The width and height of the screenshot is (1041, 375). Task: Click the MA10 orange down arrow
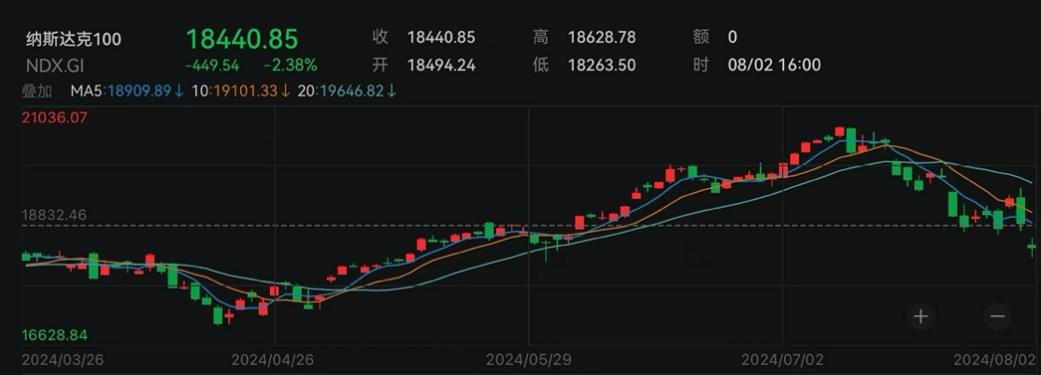point(285,91)
